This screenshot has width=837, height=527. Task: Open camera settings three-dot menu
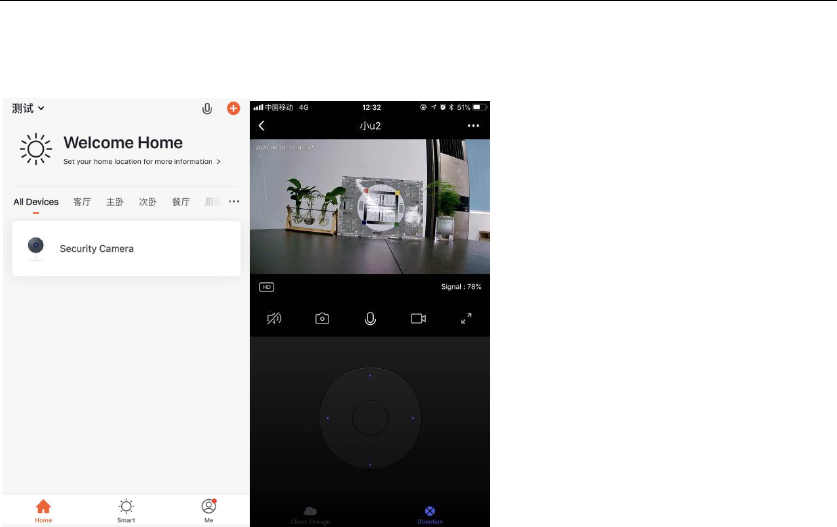[473, 125]
